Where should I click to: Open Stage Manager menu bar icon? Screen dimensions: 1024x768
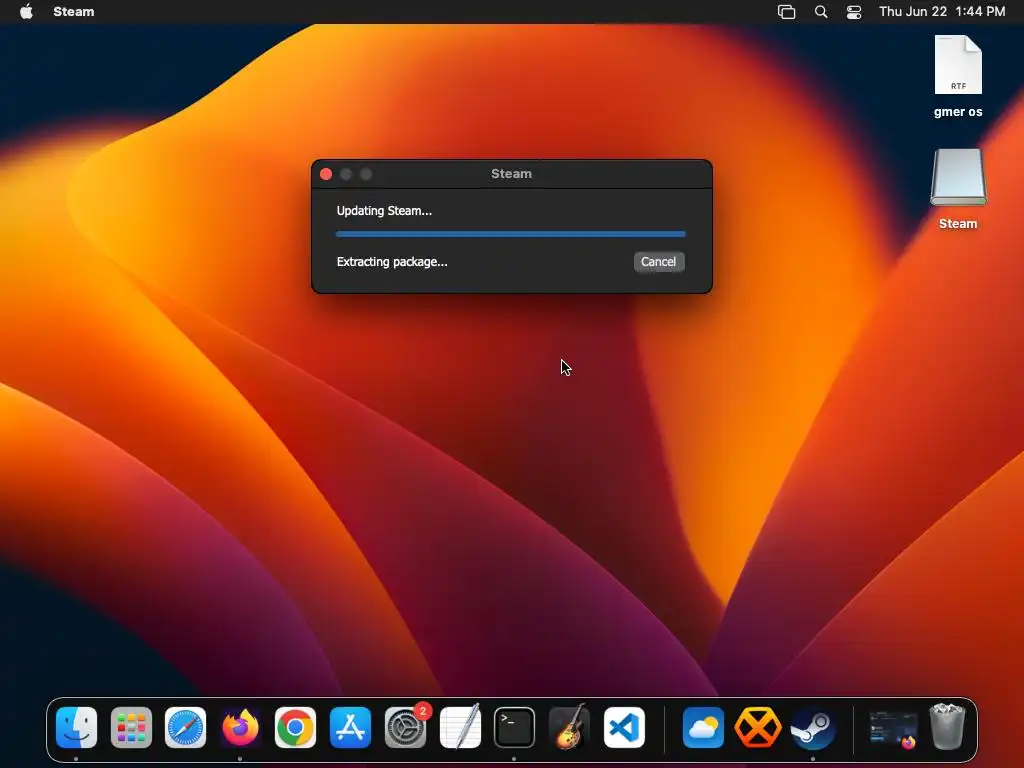pyautogui.click(x=786, y=12)
